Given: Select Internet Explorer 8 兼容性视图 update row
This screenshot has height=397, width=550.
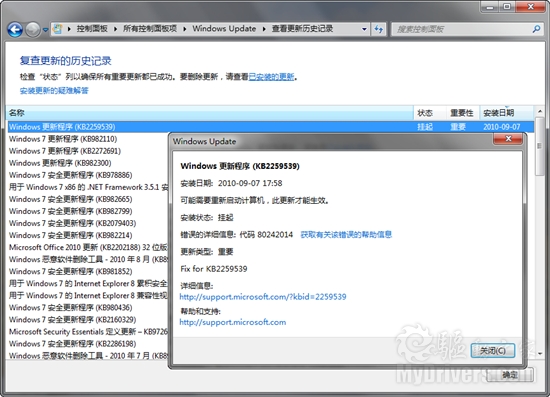Looking at the screenshot, I should coord(88,295).
